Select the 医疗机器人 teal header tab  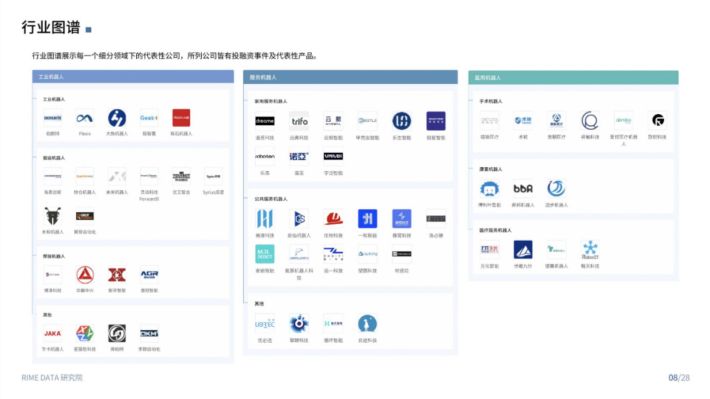[x=573, y=77]
